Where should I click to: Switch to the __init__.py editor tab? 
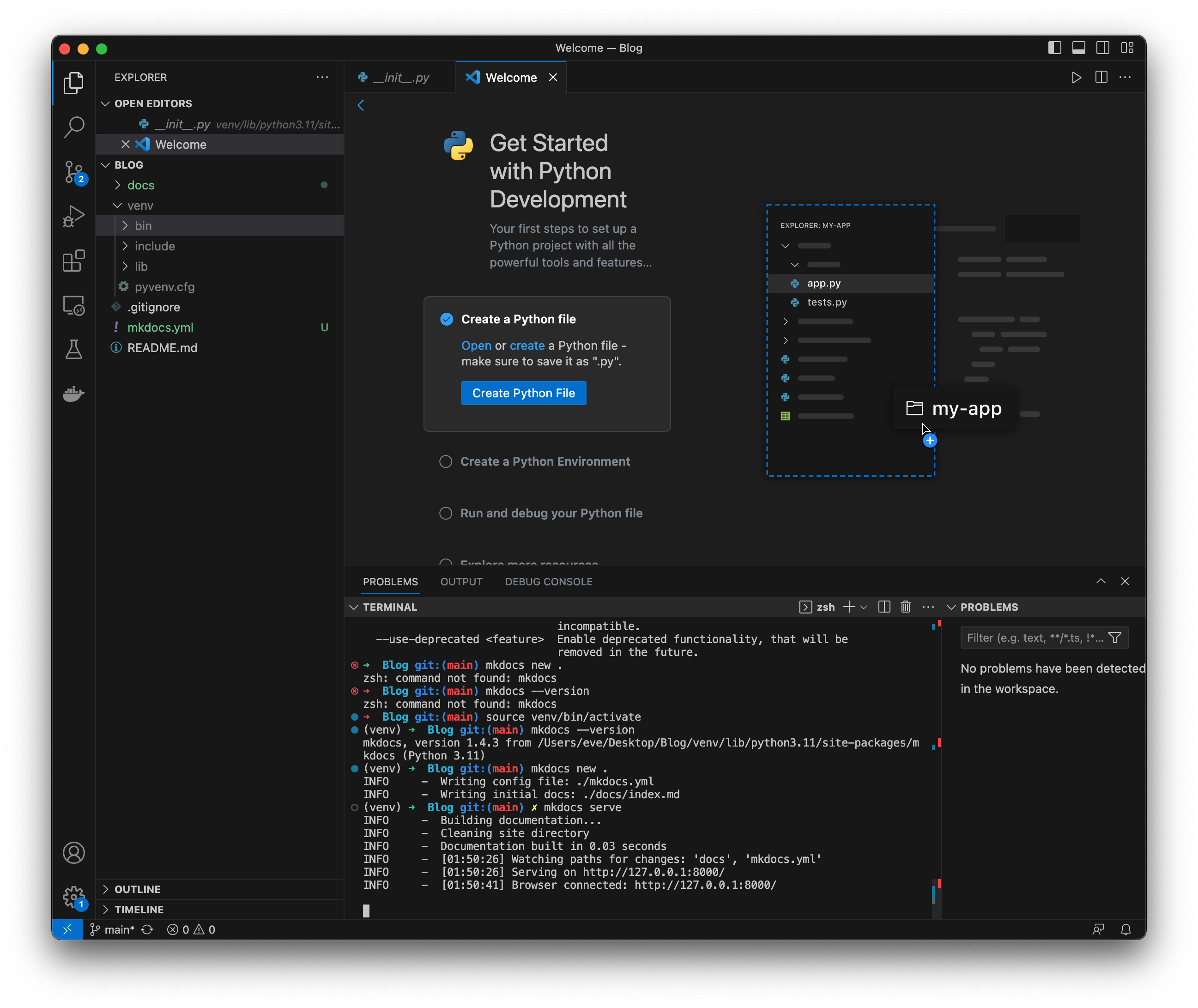(400, 77)
